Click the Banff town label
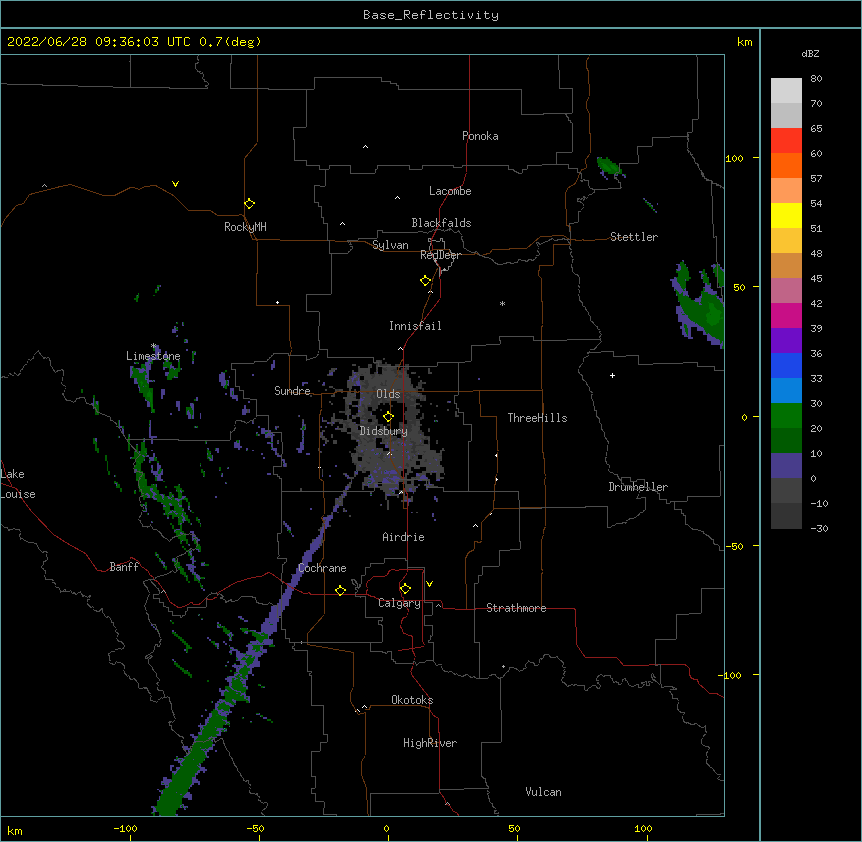This screenshot has height=842, width=862. click(x=124, y=567)
